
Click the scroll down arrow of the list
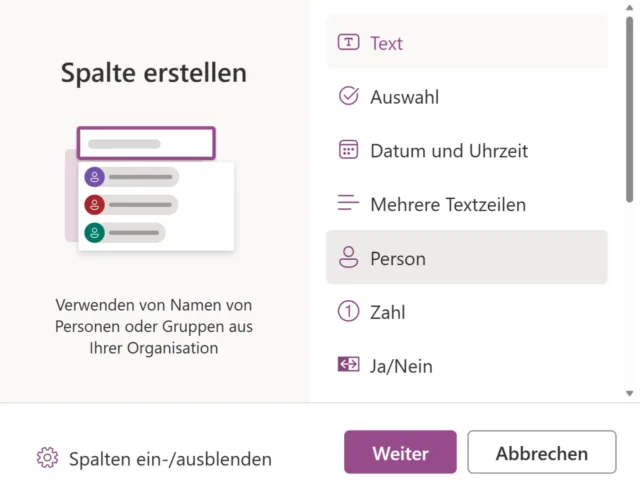[630, 393]
